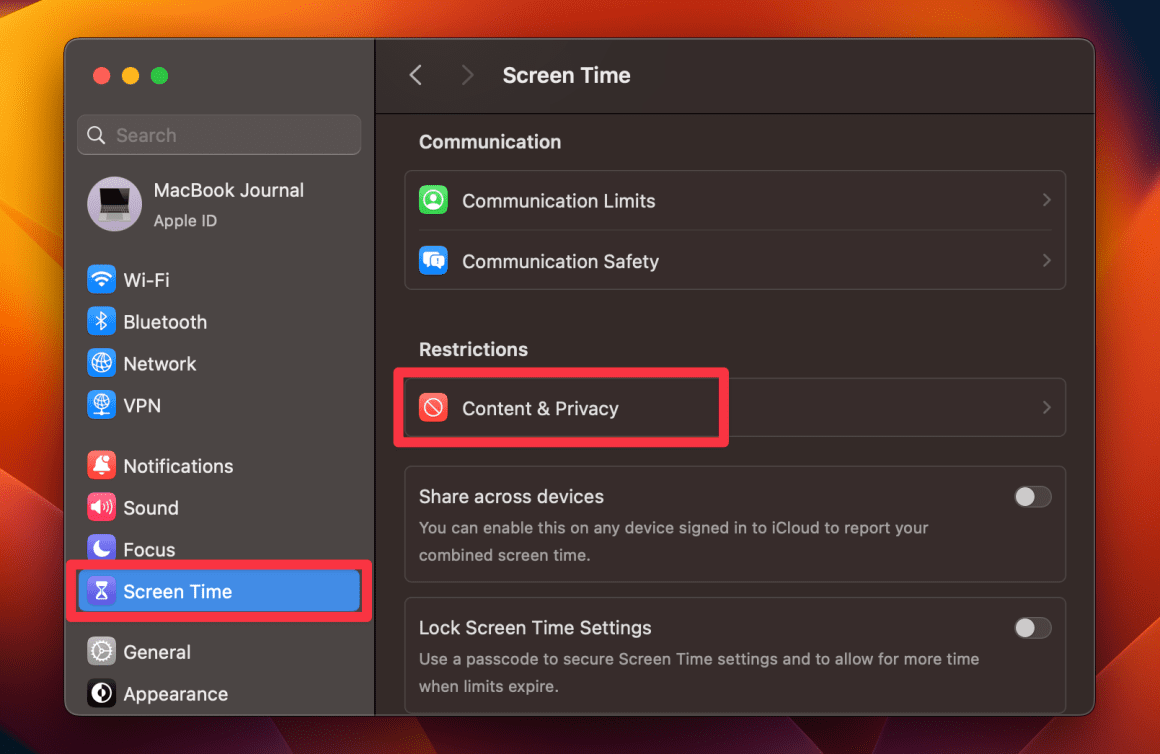The image size is (1160, 754).
Task: Select the Wi-Fi sidebar icon
Action: click(x=101, y=280)
